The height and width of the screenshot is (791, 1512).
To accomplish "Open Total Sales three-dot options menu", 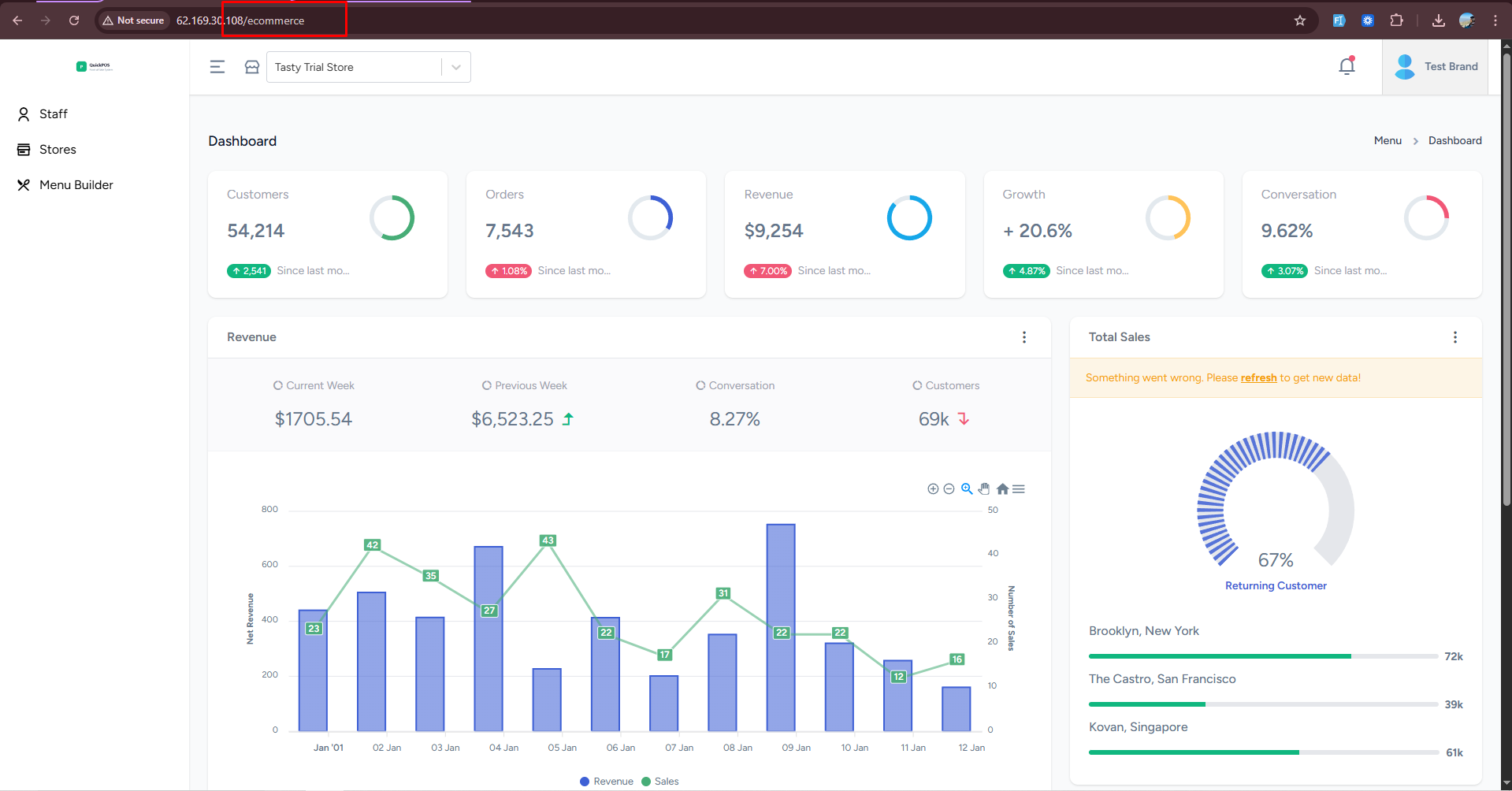I will coord(1455,337).
